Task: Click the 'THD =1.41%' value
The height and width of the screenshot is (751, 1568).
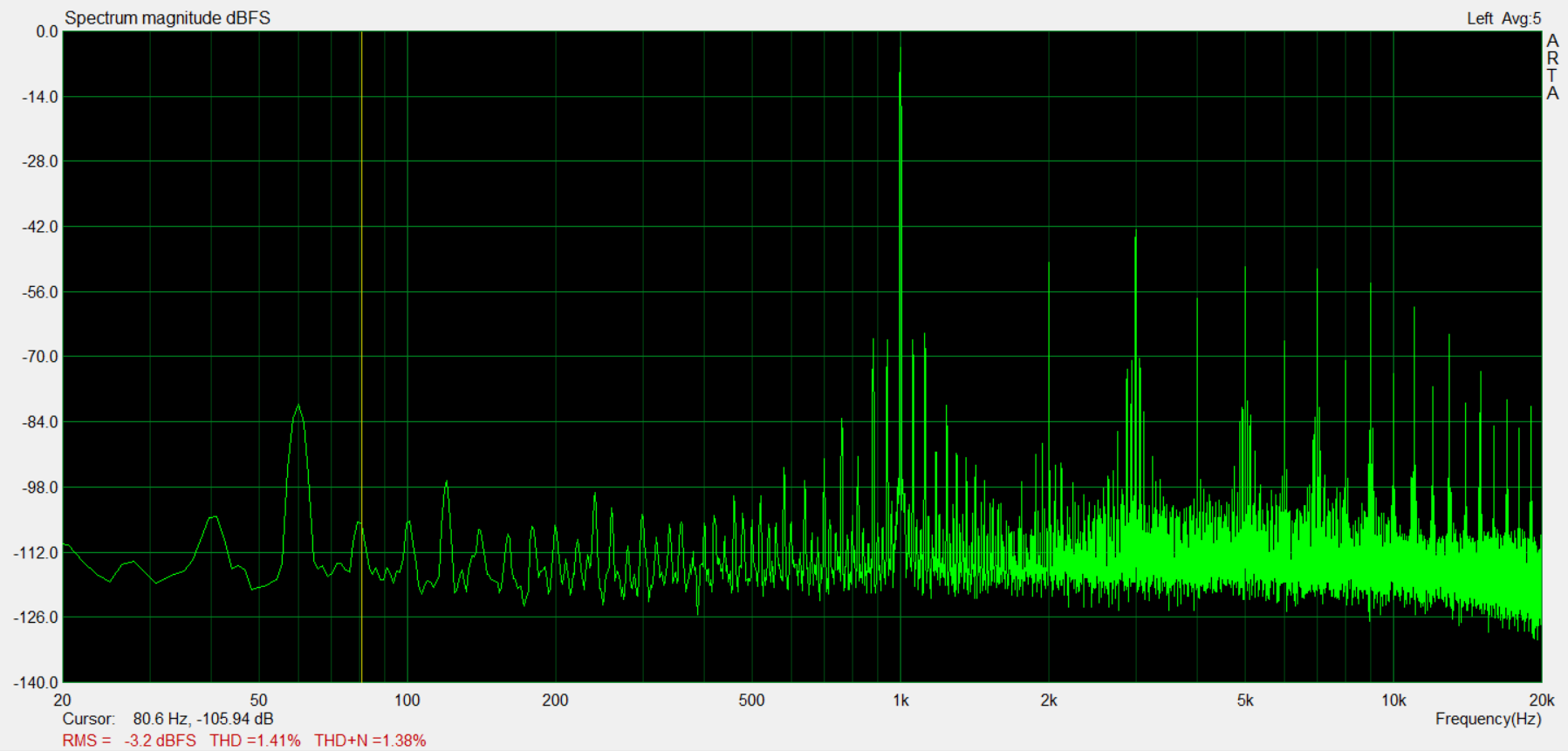Action: point(255,741)
